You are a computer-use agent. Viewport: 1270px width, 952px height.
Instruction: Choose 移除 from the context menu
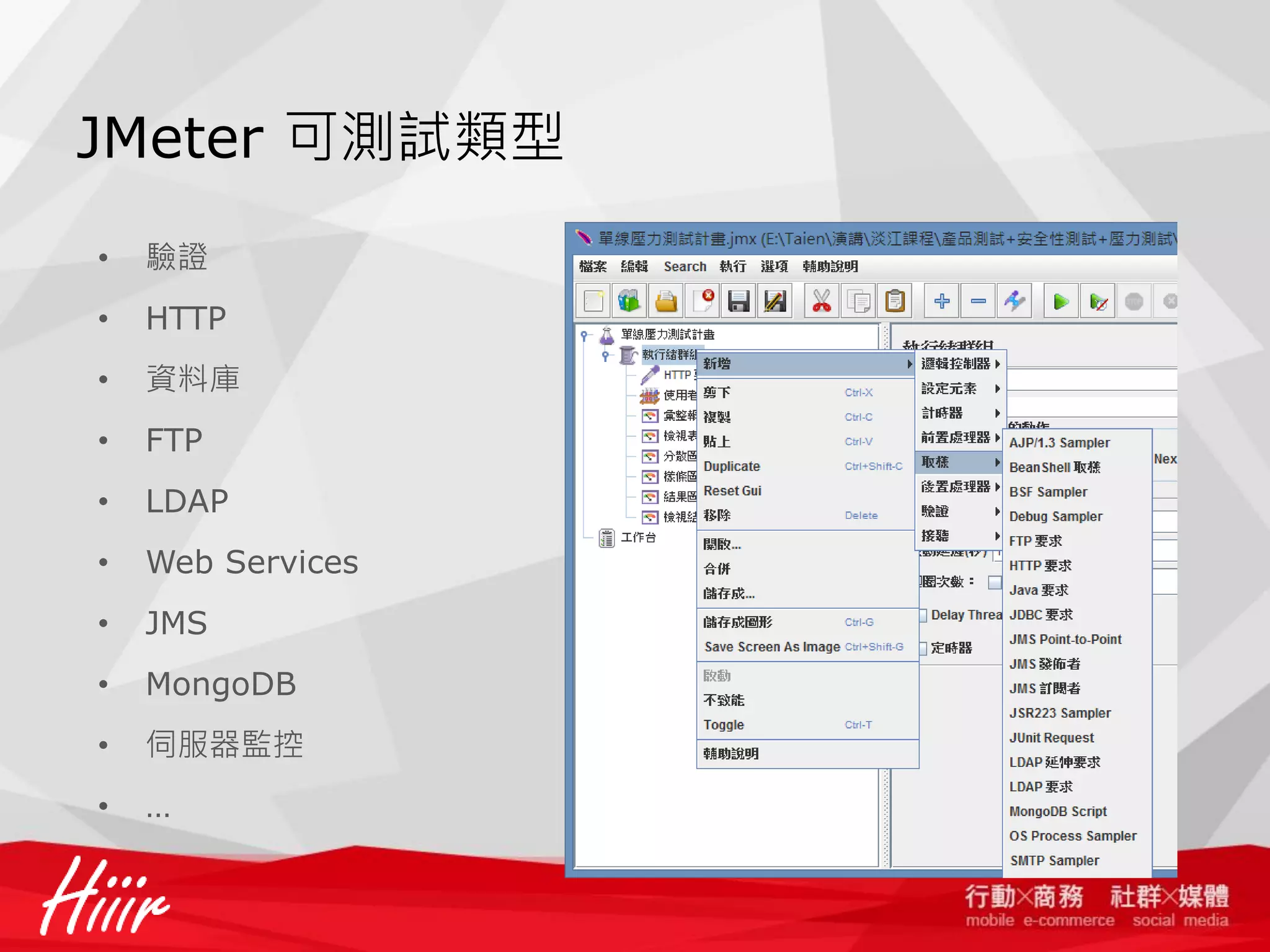pos(806,516)
